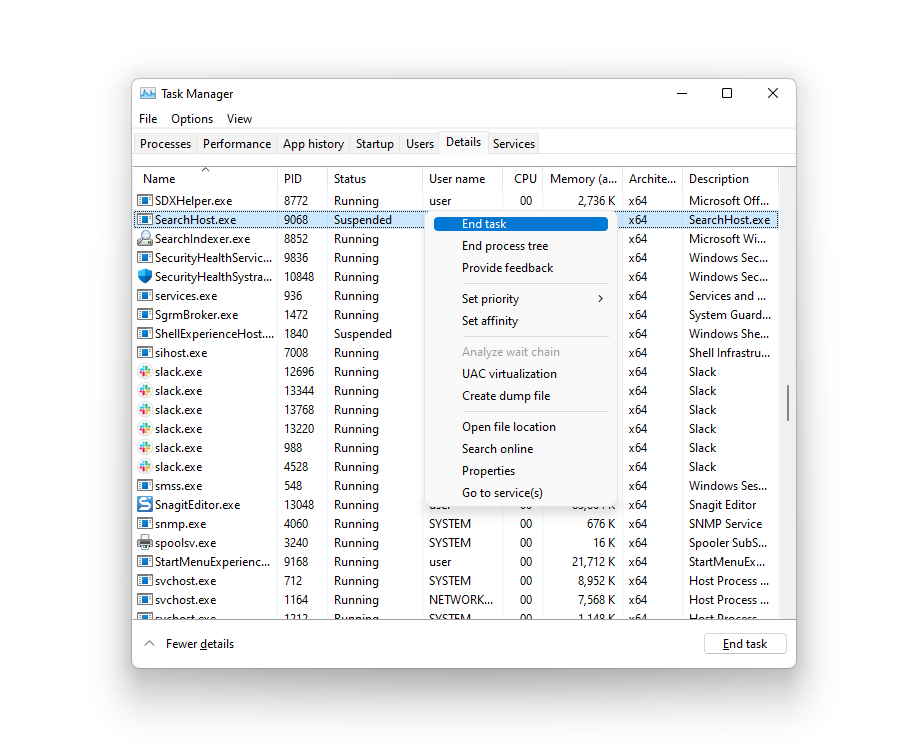
Task: Click the SgrmBroker.exe process icon
Action: [144, 315]
